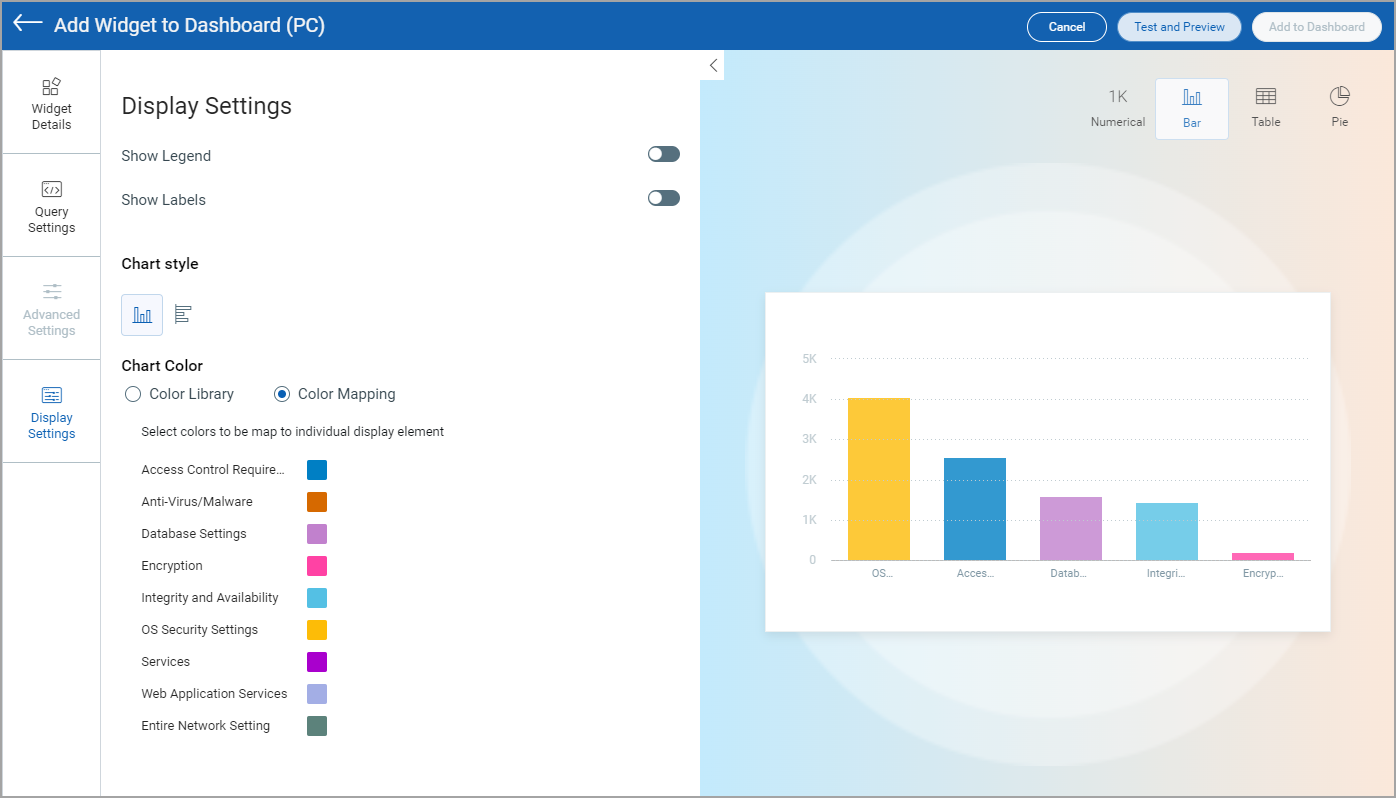Click the 'Integrity and Availability' label
Screen dimensions: 1396x798
(x=210, y=598)
